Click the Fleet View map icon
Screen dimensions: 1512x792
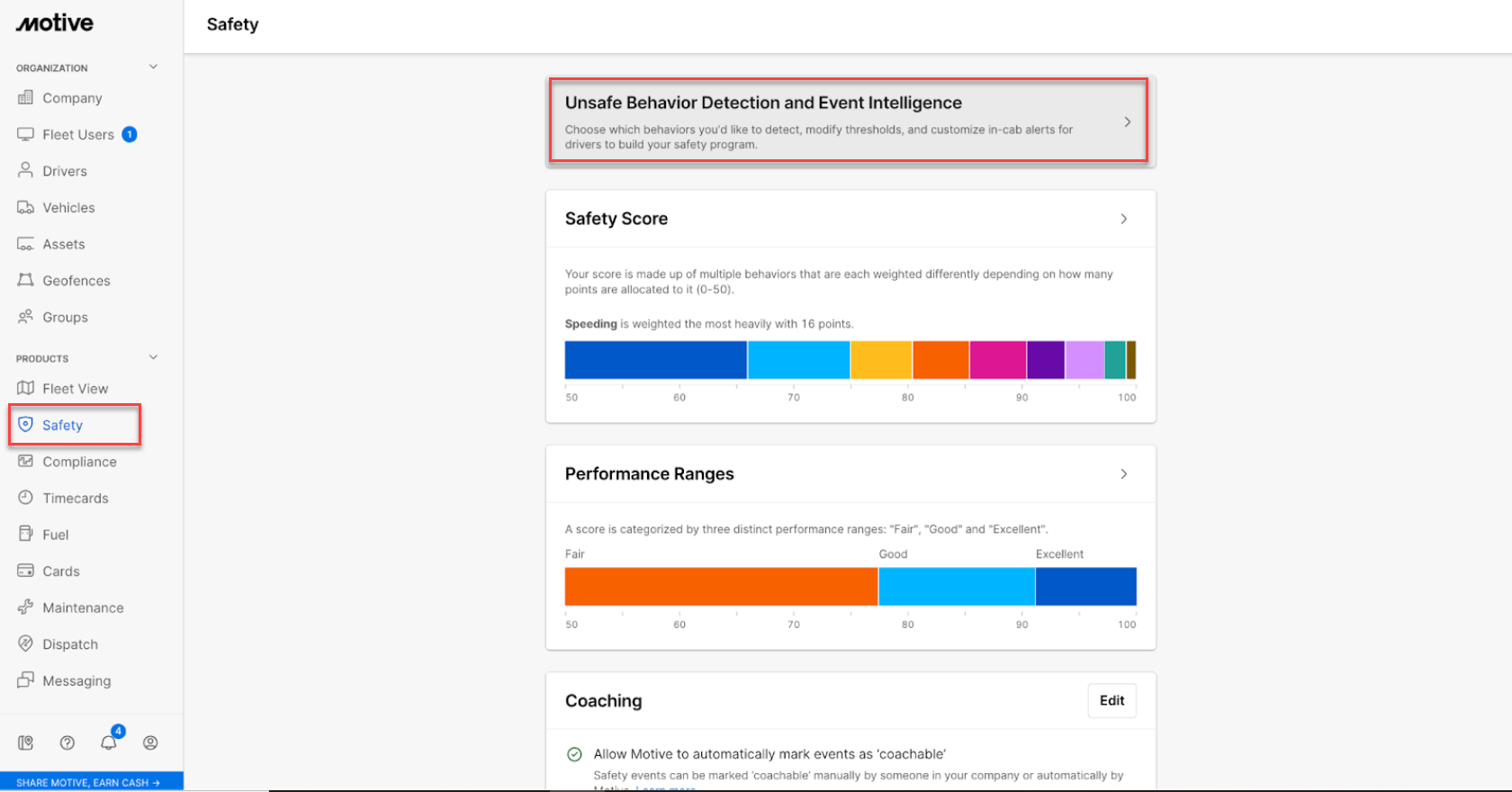tap(25, 388)
